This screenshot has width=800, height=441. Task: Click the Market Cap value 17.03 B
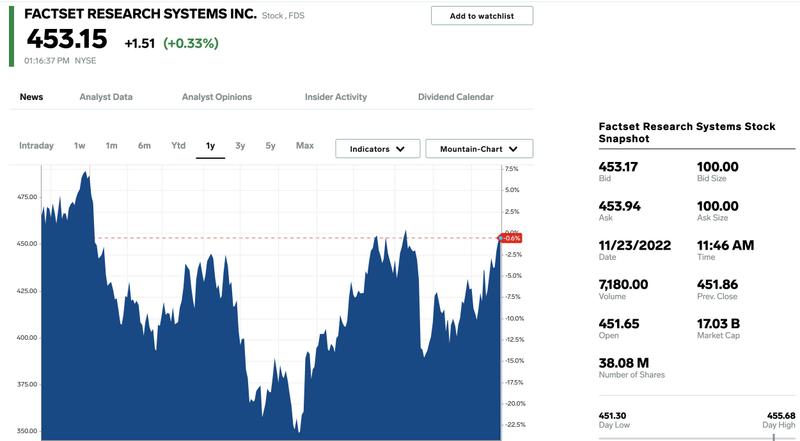[718, 324]
